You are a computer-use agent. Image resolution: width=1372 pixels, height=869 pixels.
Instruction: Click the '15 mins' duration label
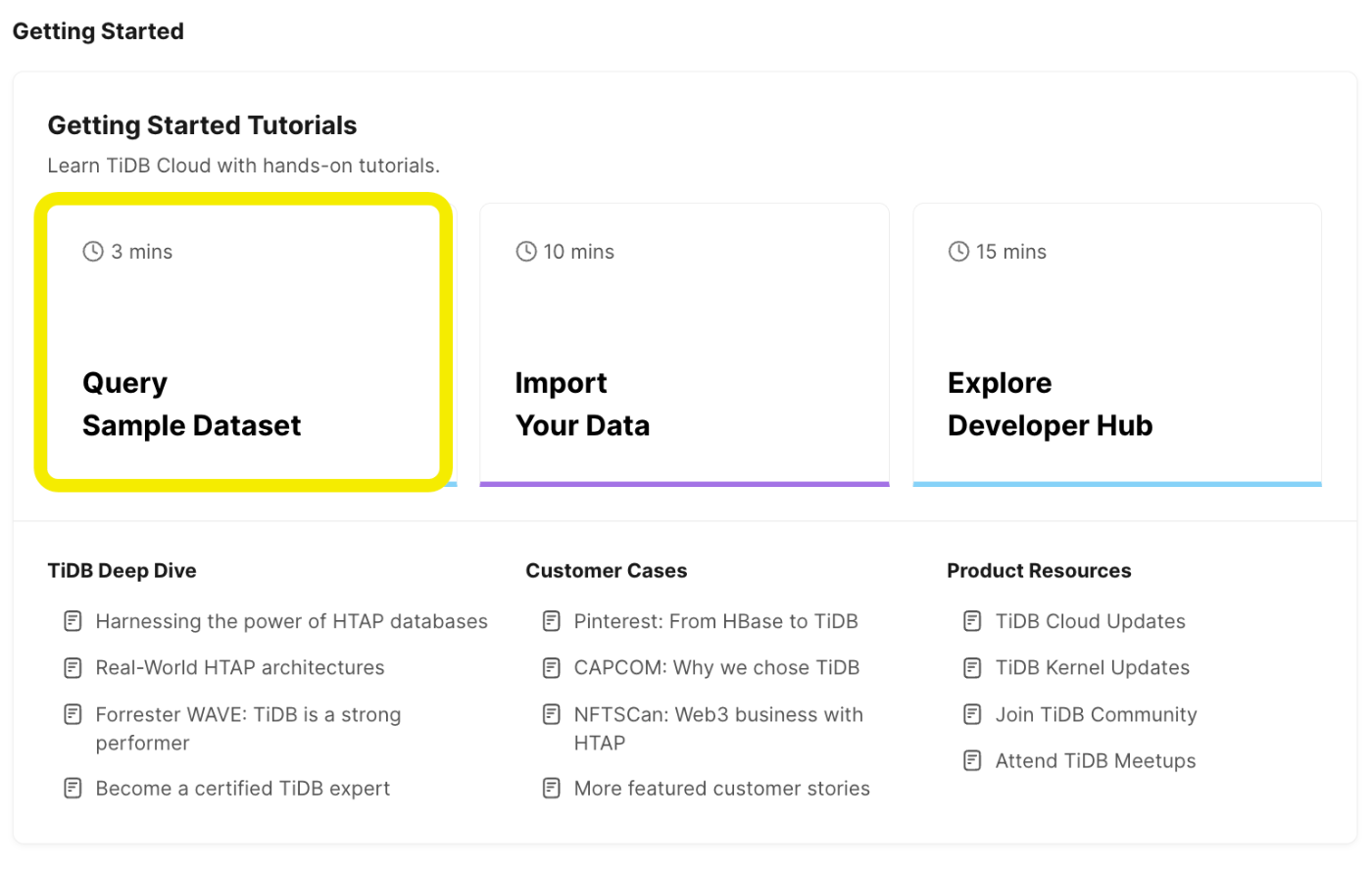(x=1010, y=252)
